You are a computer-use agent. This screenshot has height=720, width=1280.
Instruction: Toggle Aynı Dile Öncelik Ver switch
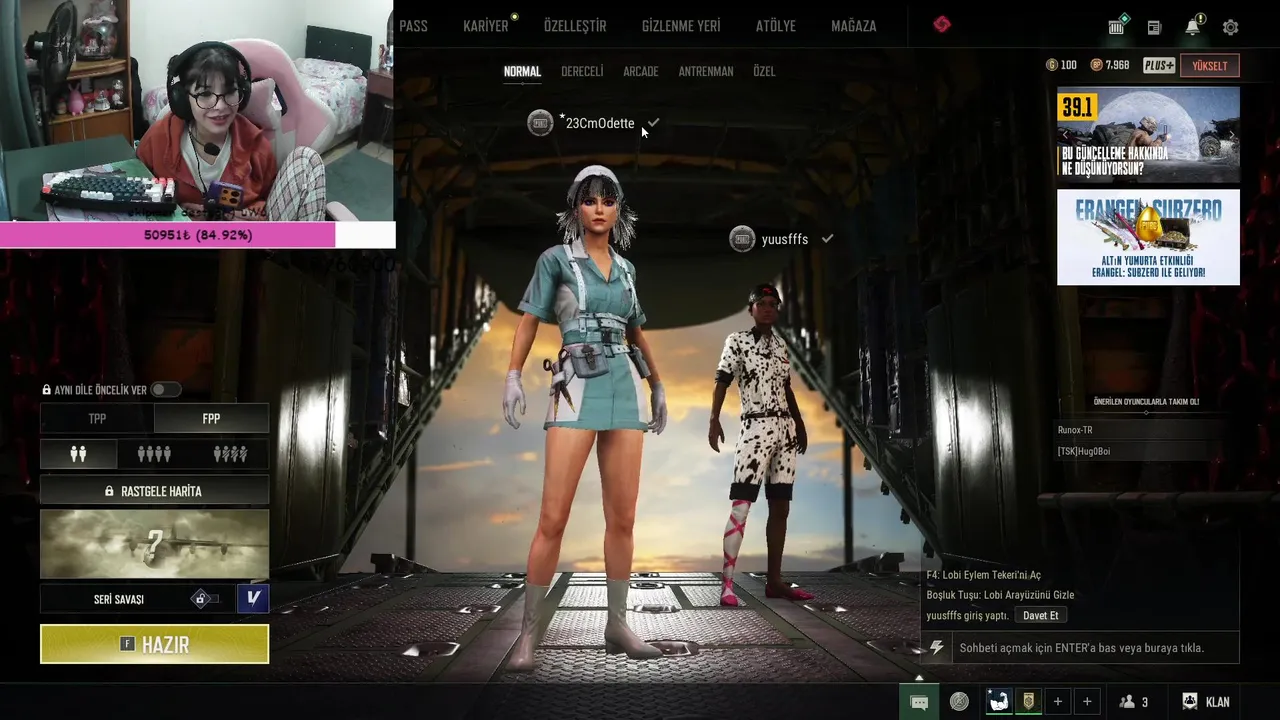coord(165,390)
